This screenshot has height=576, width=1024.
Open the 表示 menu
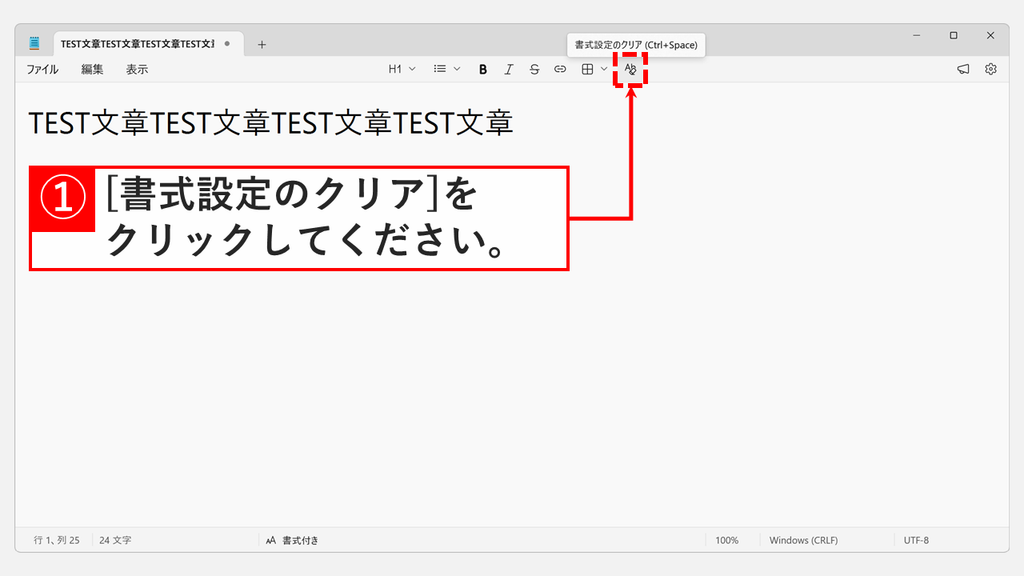pyautogui.click(x=137, y=69)
